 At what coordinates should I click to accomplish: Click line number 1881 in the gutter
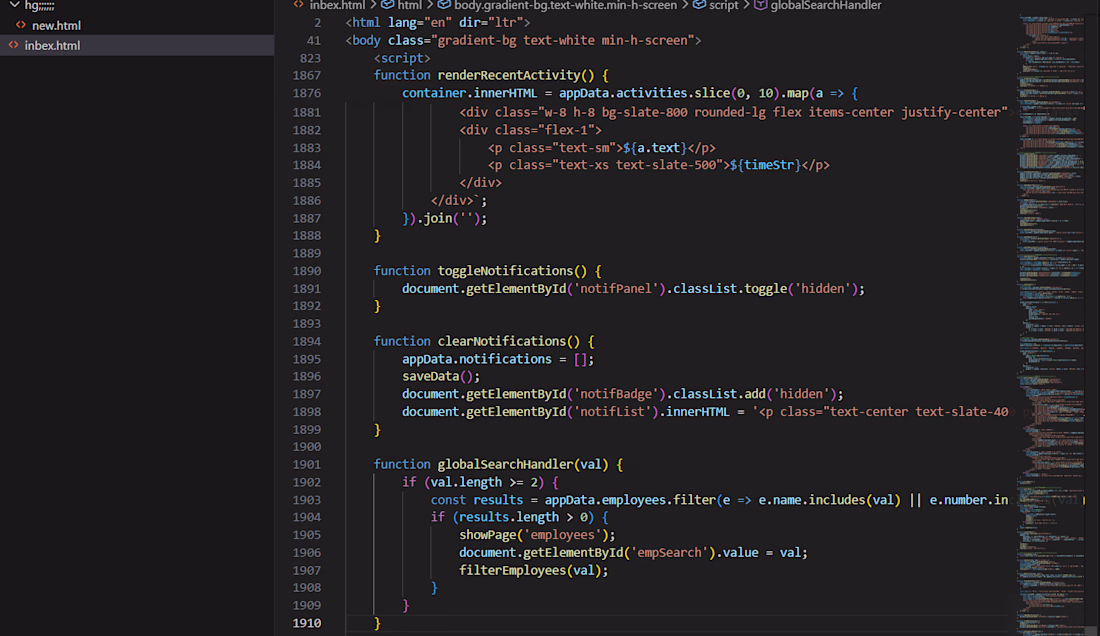tap(307, 112)
